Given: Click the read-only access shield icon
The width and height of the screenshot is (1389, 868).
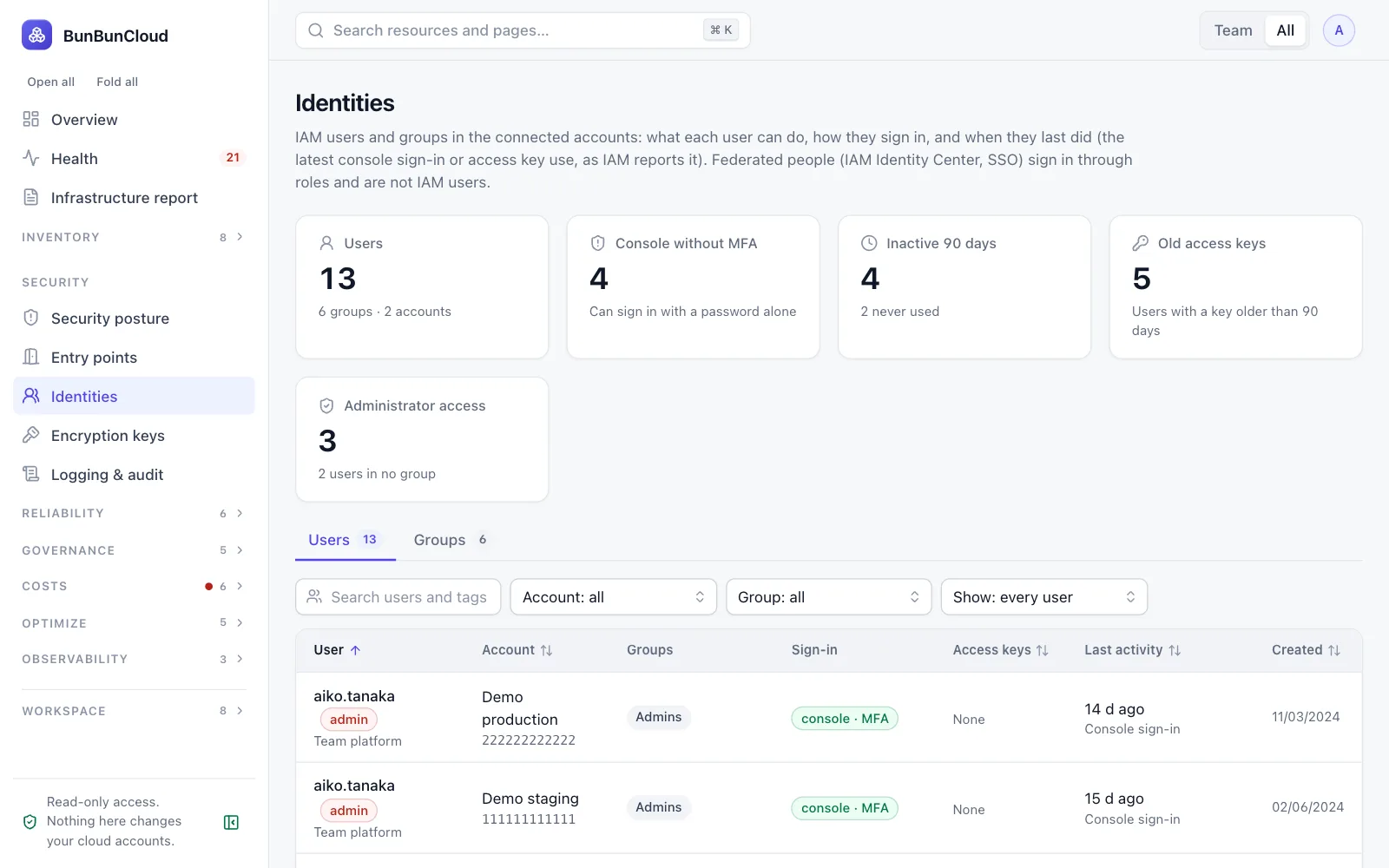Looking at the screenshot, I should click(x=30, y=822).
